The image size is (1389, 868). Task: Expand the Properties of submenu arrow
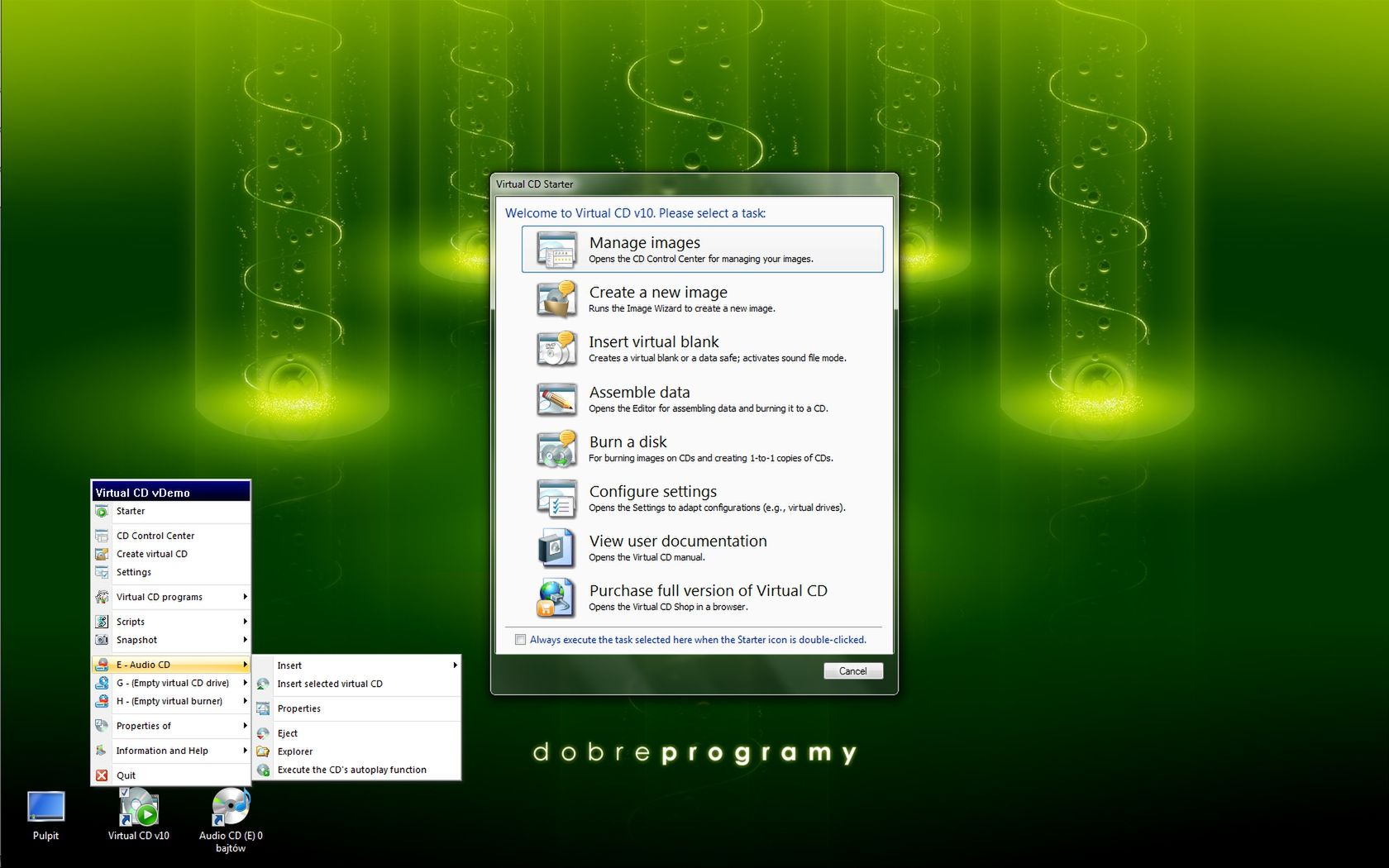(x=245, y=726)
